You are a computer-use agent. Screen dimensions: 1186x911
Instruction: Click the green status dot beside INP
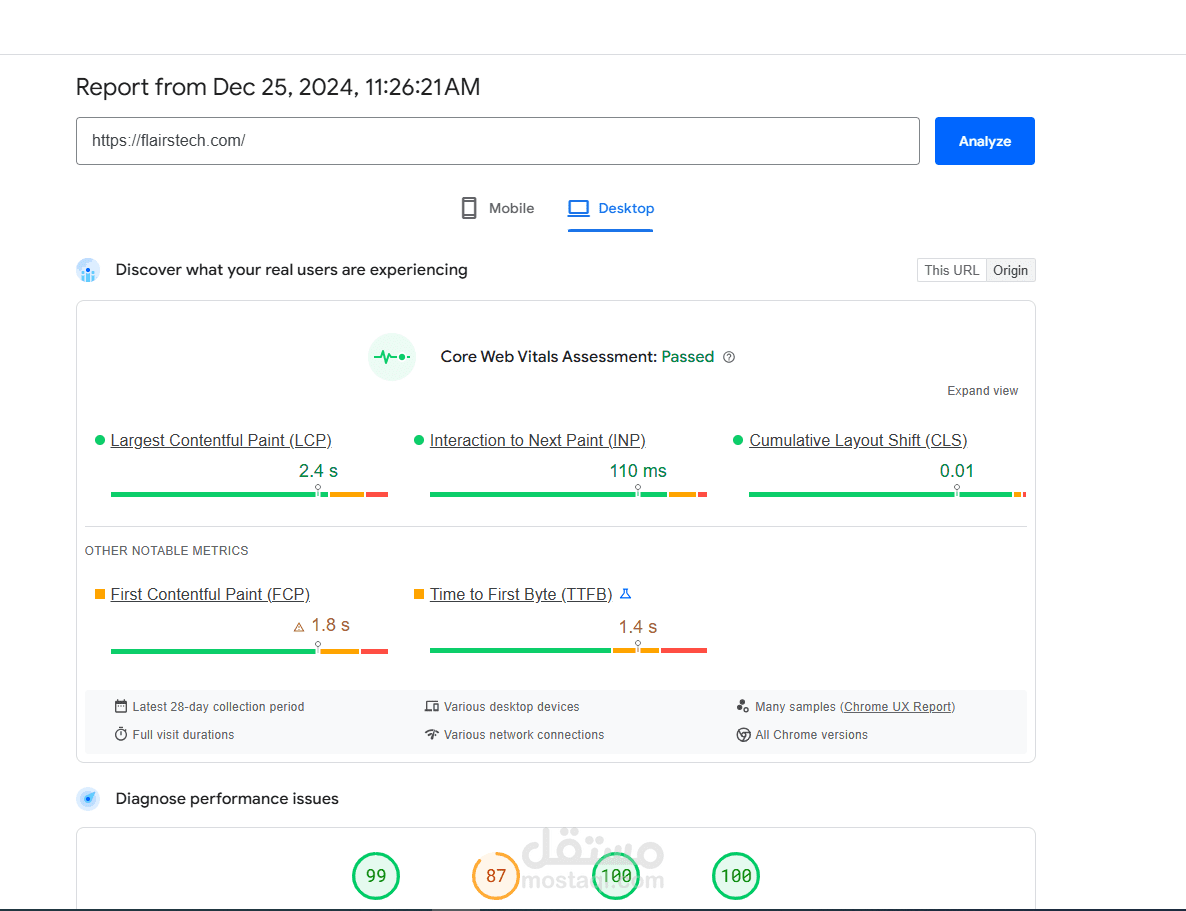418,440
